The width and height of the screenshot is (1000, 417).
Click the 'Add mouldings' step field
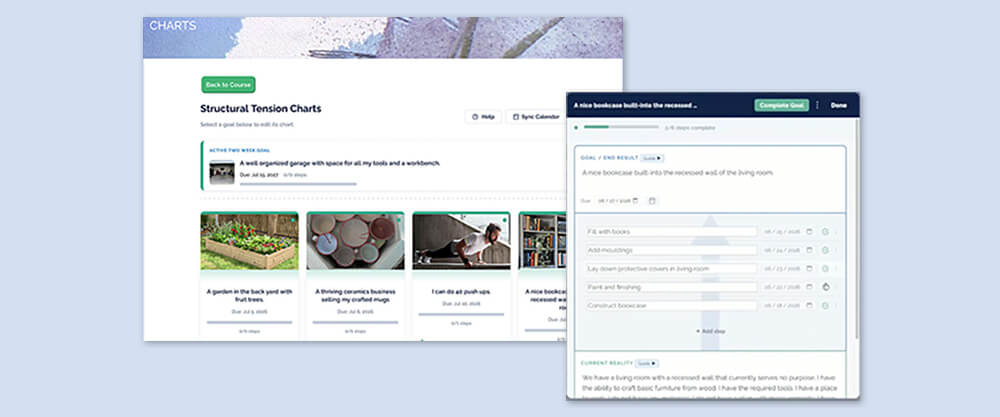click(671, 250)
